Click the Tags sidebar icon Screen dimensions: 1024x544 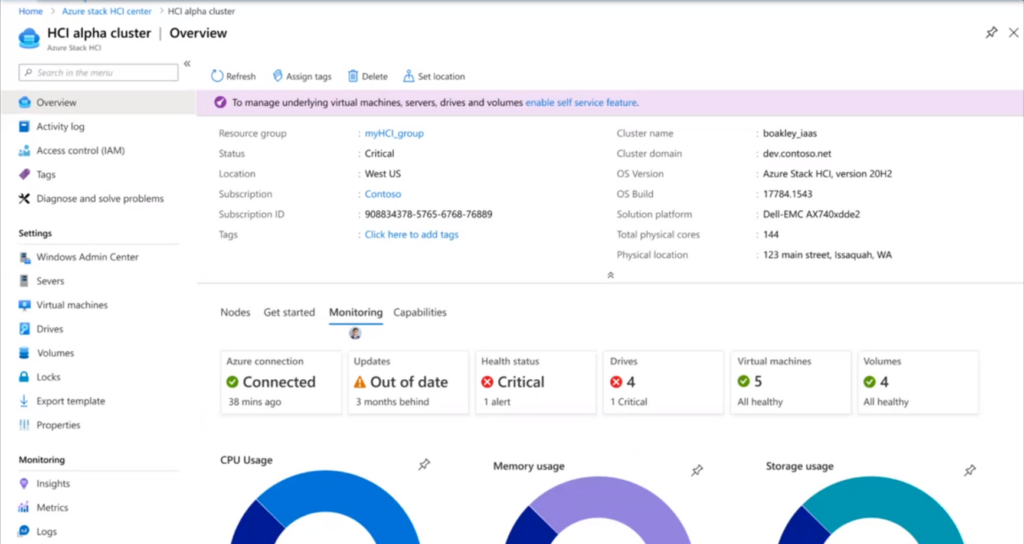24,174
